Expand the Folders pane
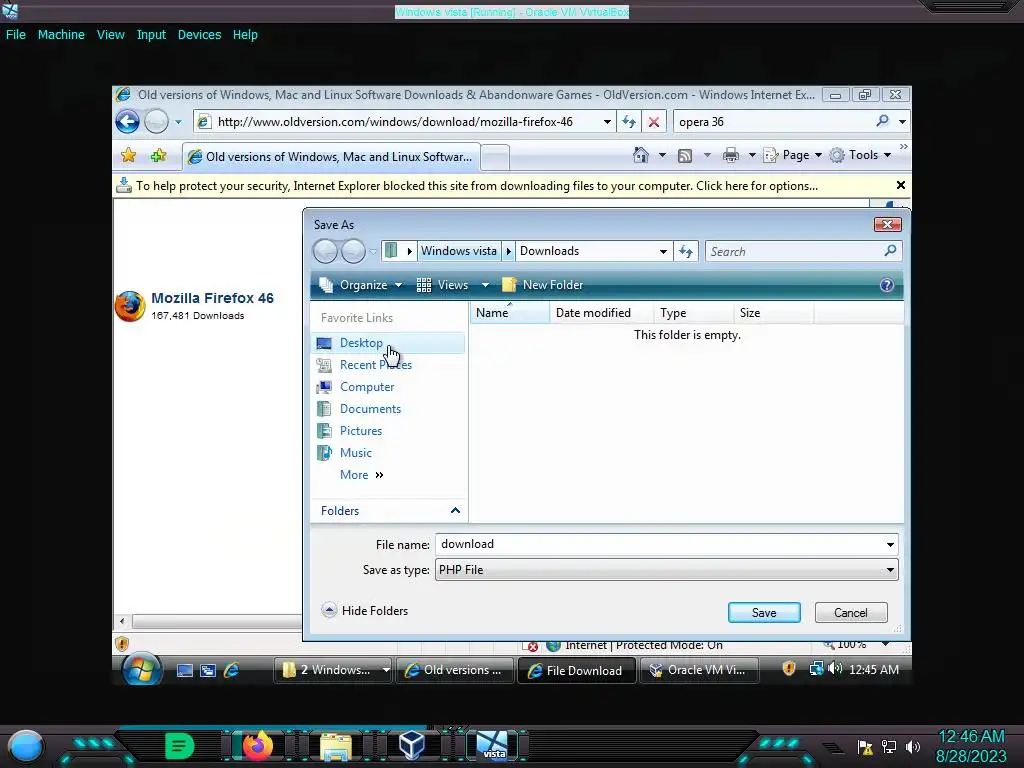1024x768 pixels. (x=455, y=511)
